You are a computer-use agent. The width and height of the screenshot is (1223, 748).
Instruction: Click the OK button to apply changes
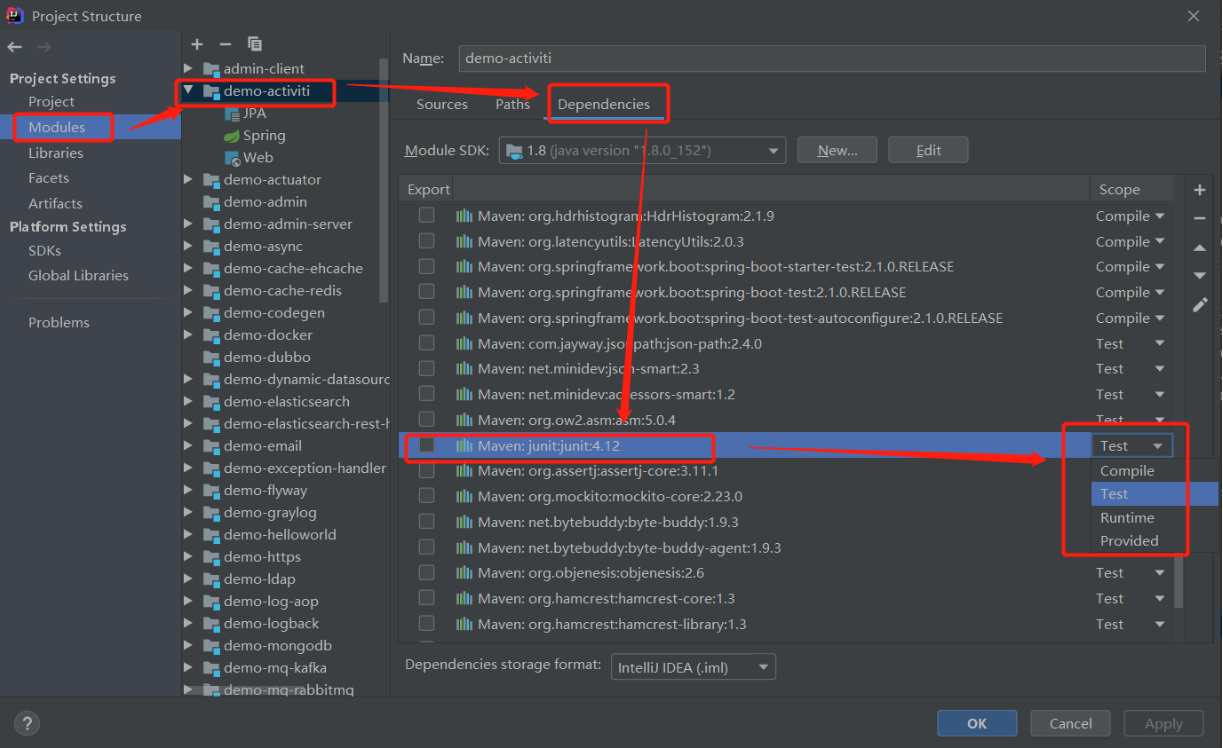click(x=976, y=723)
